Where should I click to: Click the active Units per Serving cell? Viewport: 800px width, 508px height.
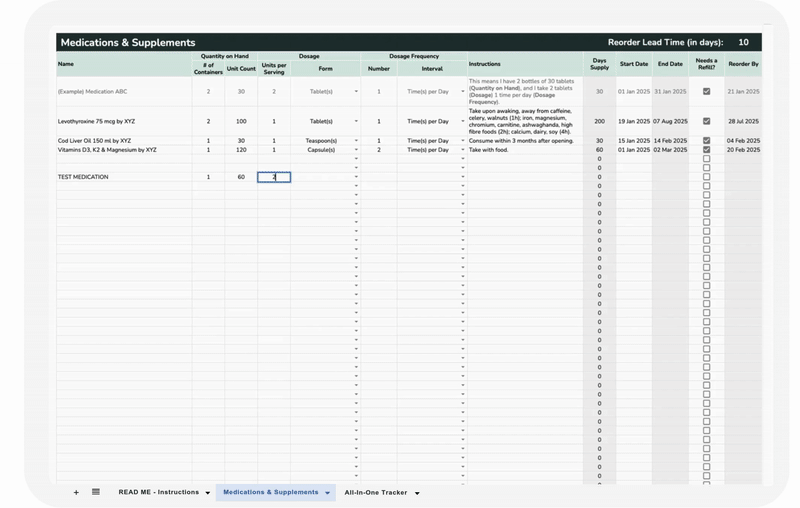pos(274,177)
